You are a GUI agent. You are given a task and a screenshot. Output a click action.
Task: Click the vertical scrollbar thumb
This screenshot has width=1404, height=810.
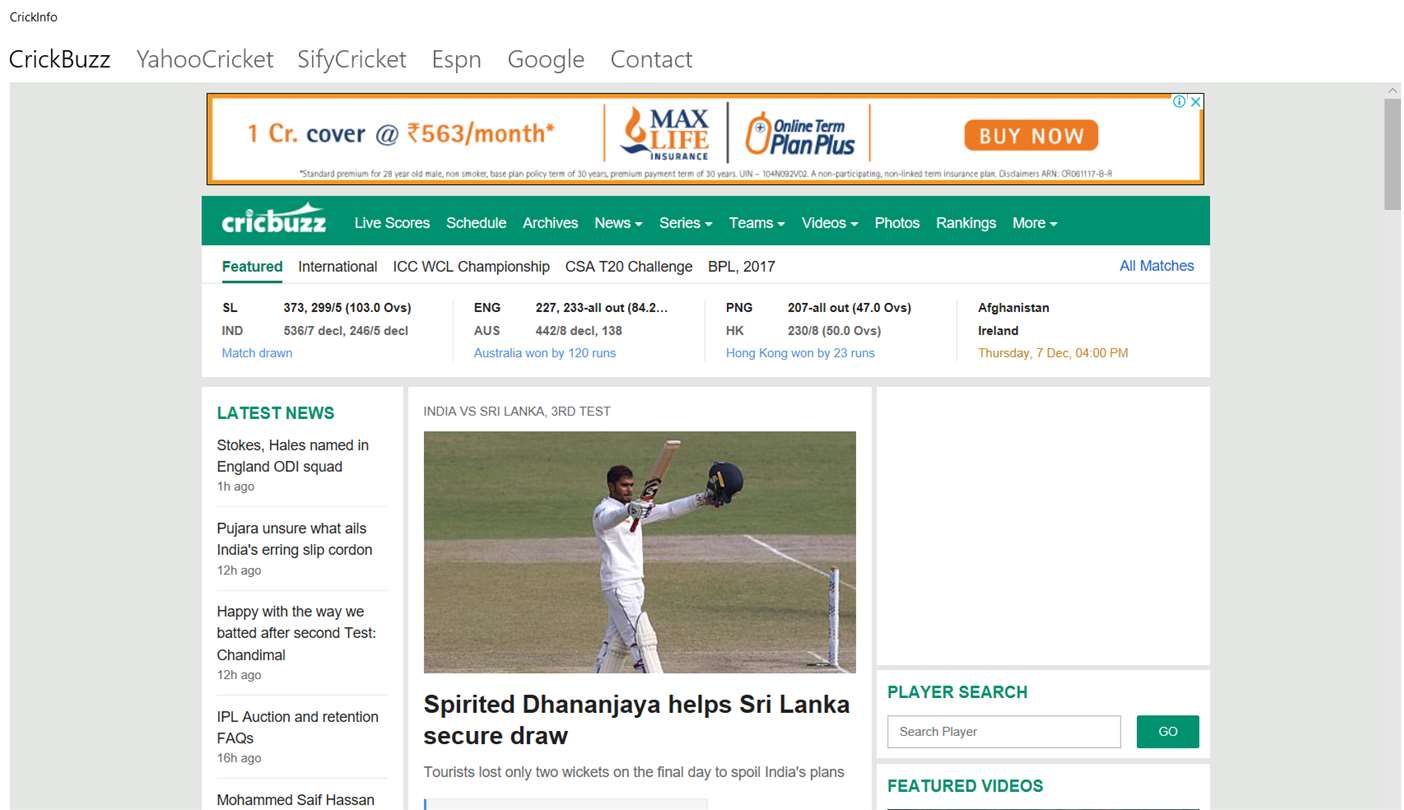1393,154
